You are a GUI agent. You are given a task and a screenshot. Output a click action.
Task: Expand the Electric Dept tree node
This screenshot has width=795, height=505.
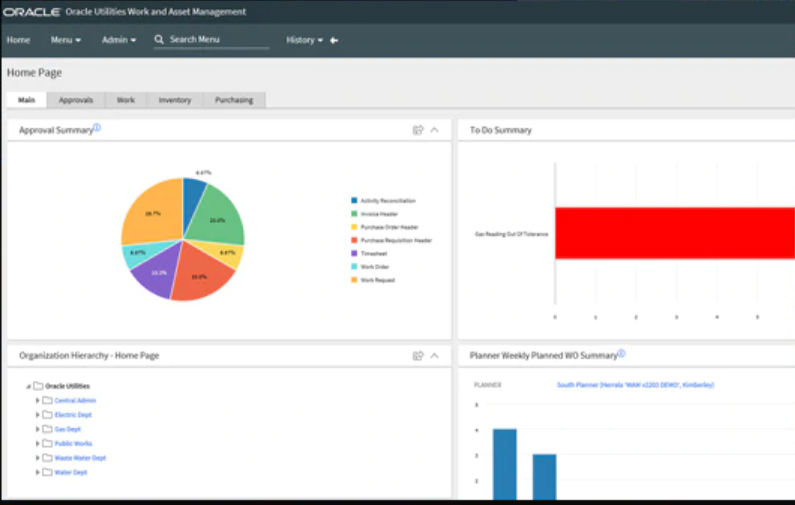coord(38,415)
